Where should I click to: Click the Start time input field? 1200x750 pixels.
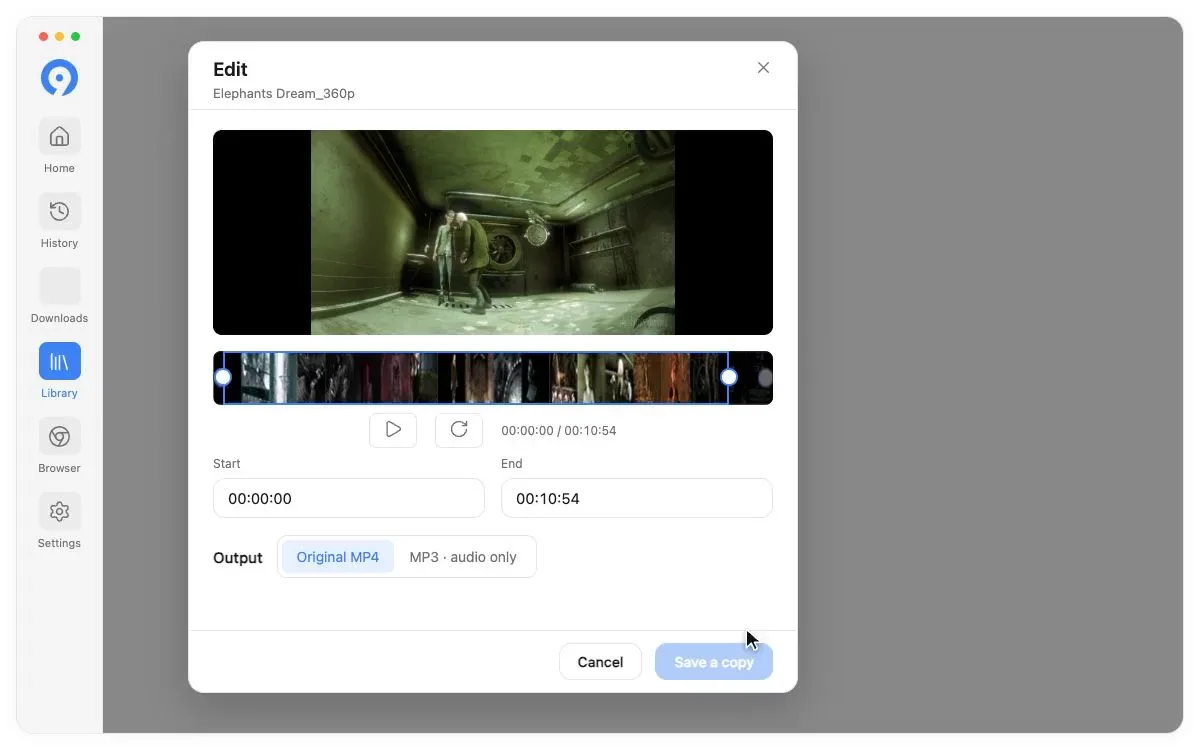pyautogui.click(x=349, y=498)
